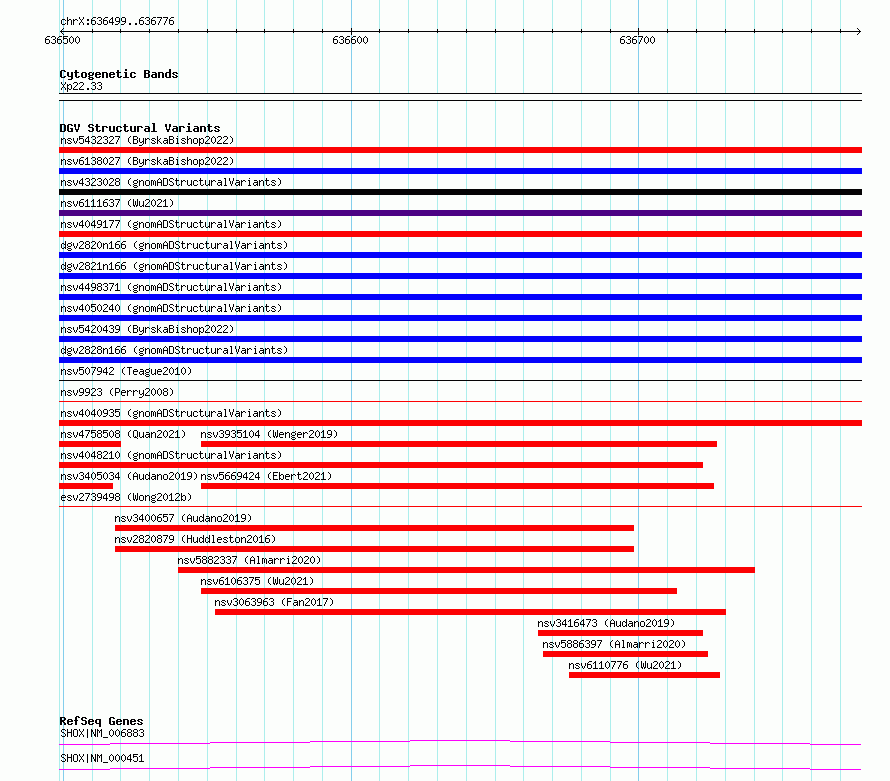Click nsv5420439 (ByrskaBishop2022) label
Viewport: 890px width, 781px height.
tap(147, 329)
